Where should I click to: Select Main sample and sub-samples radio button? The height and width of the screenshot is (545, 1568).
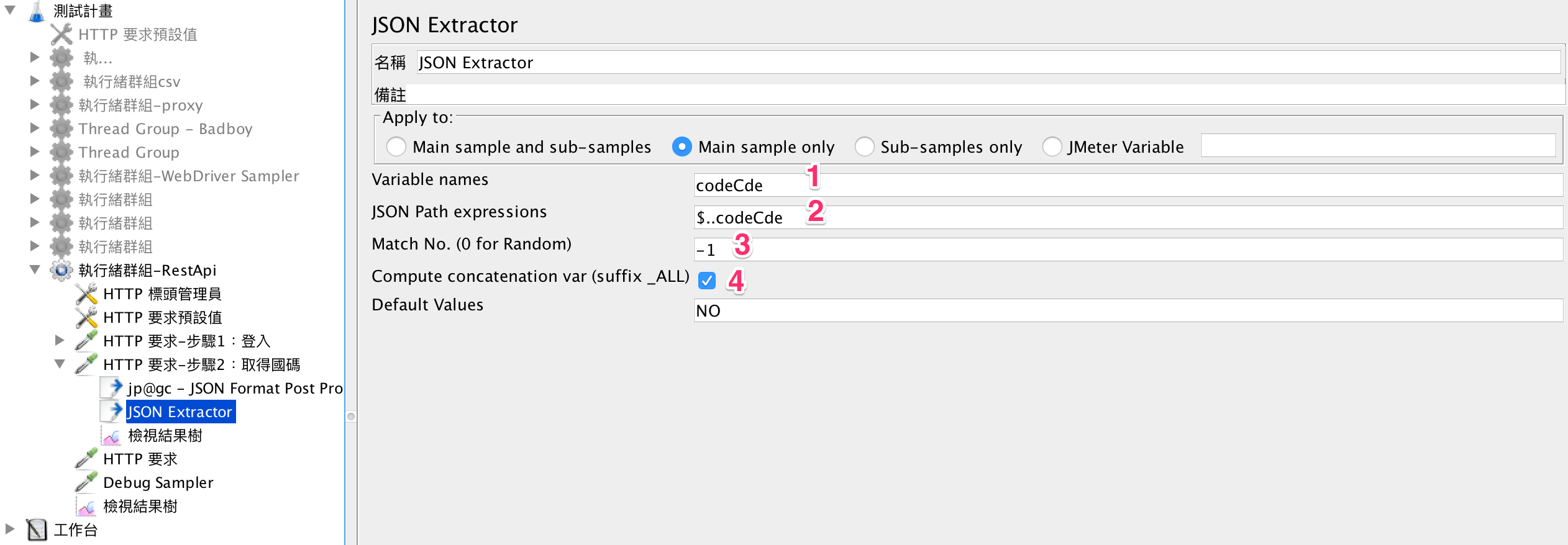(396, 147)
